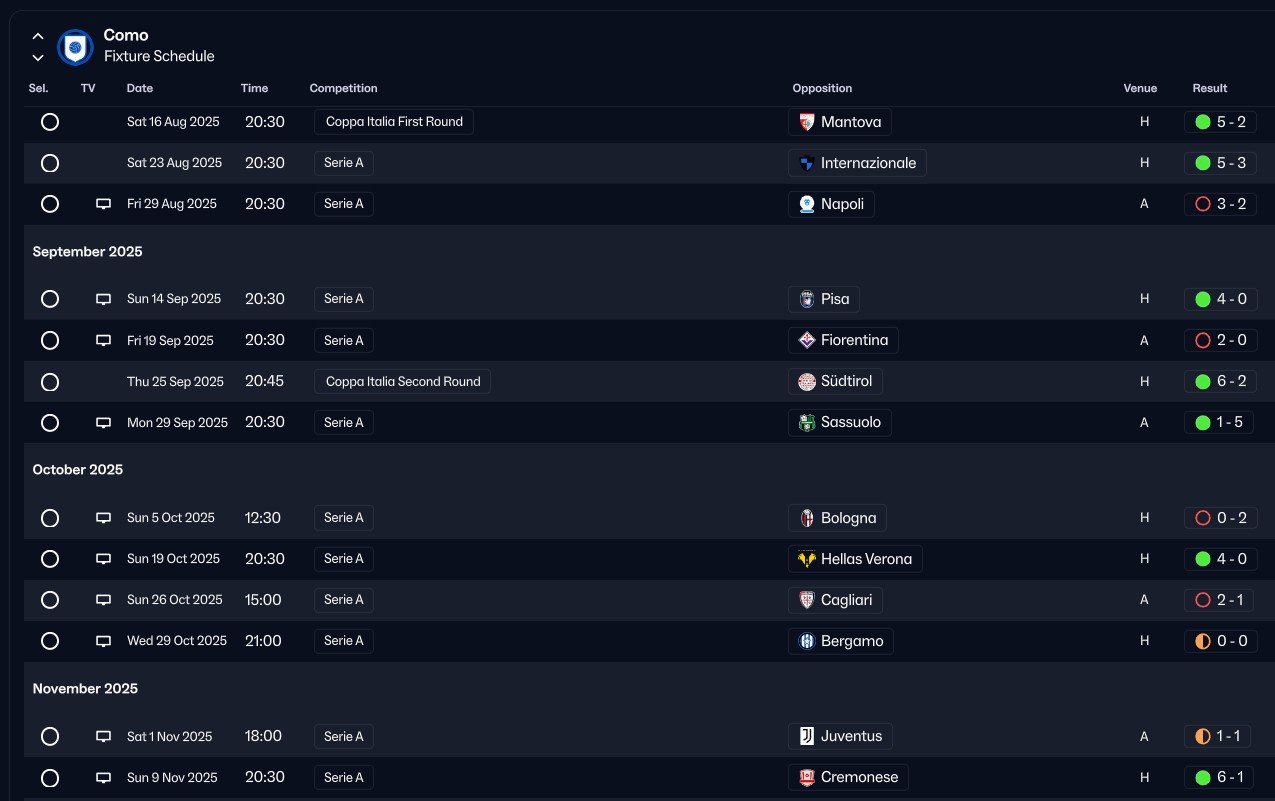
Task: Click the up chevron beside Como
Action: click(38, 37)
